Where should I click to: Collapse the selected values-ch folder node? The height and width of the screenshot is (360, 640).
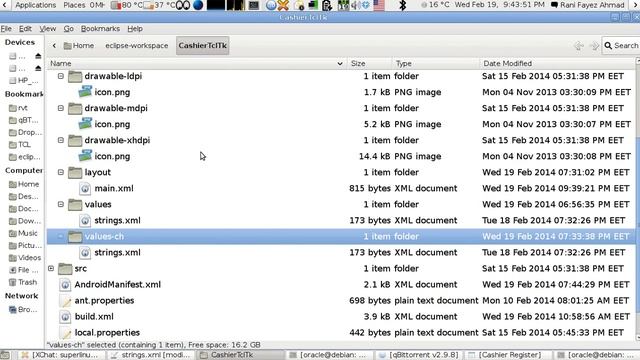(61, 237)
